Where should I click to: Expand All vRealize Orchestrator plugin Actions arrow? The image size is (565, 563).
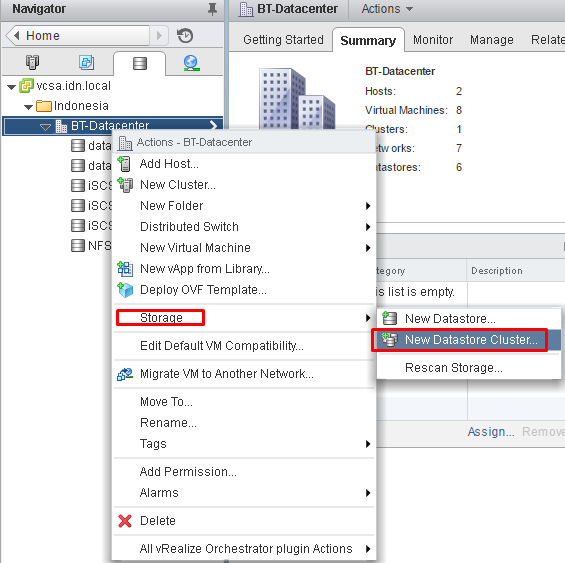coord(368,549)
